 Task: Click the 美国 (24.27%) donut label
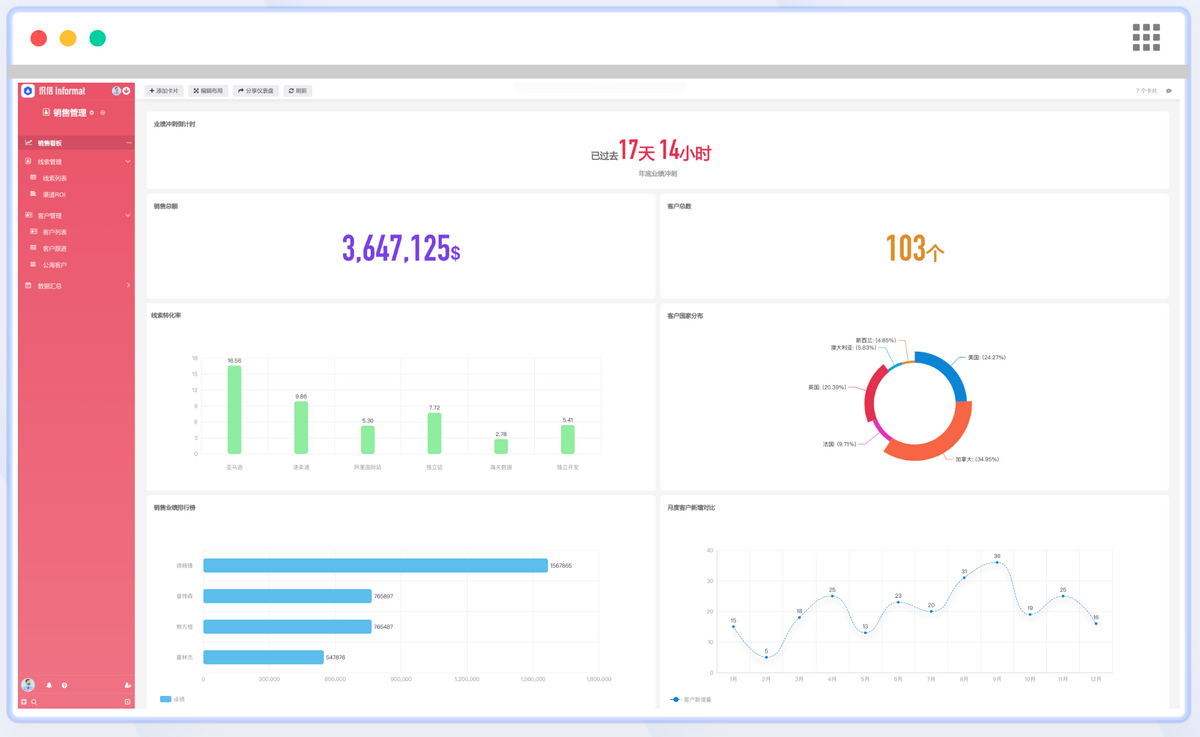(986, 357)
